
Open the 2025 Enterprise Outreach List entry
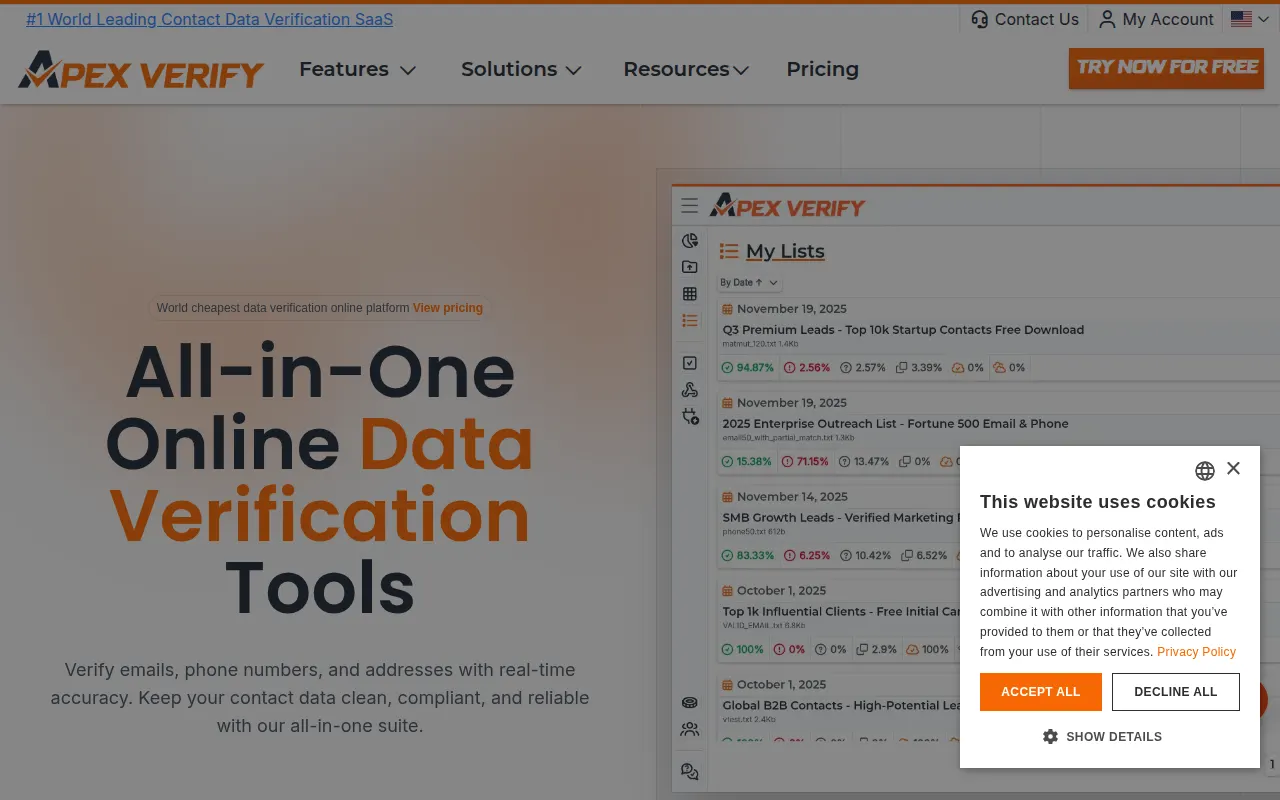coord(896,424)
